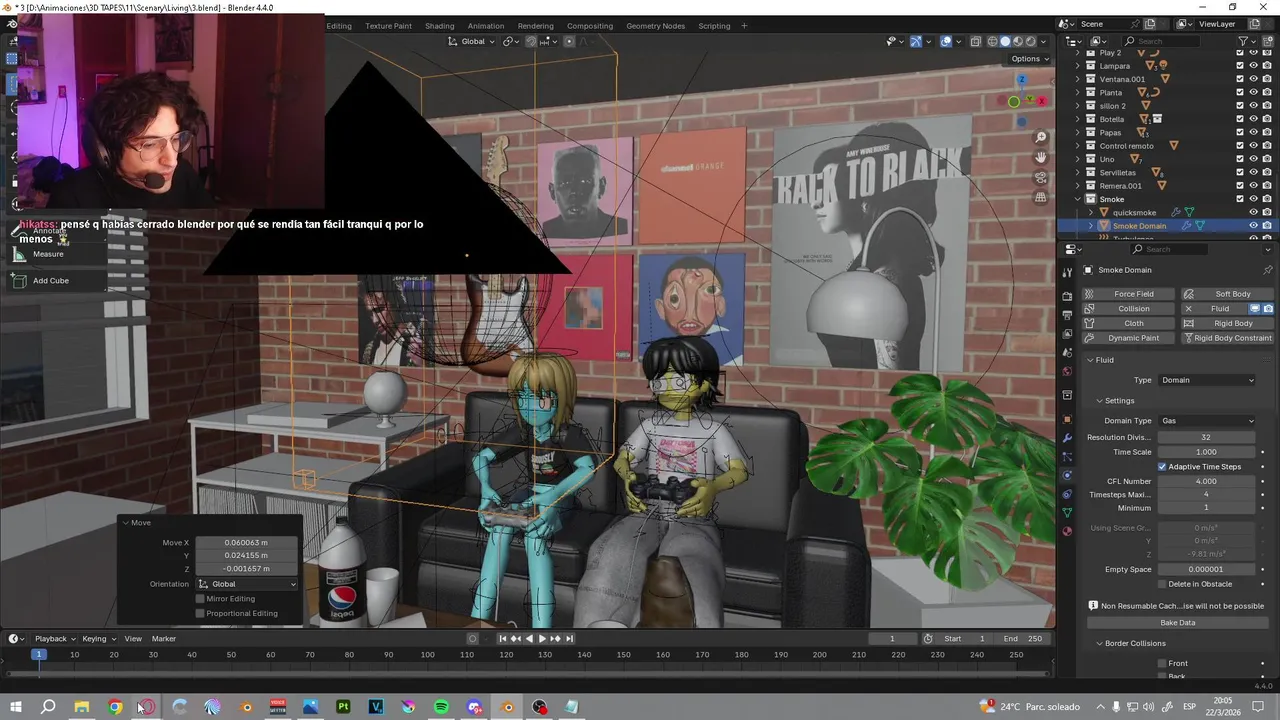Hide the Botella collection eye icon
1280x720 pixels.
coord(1253,119)
